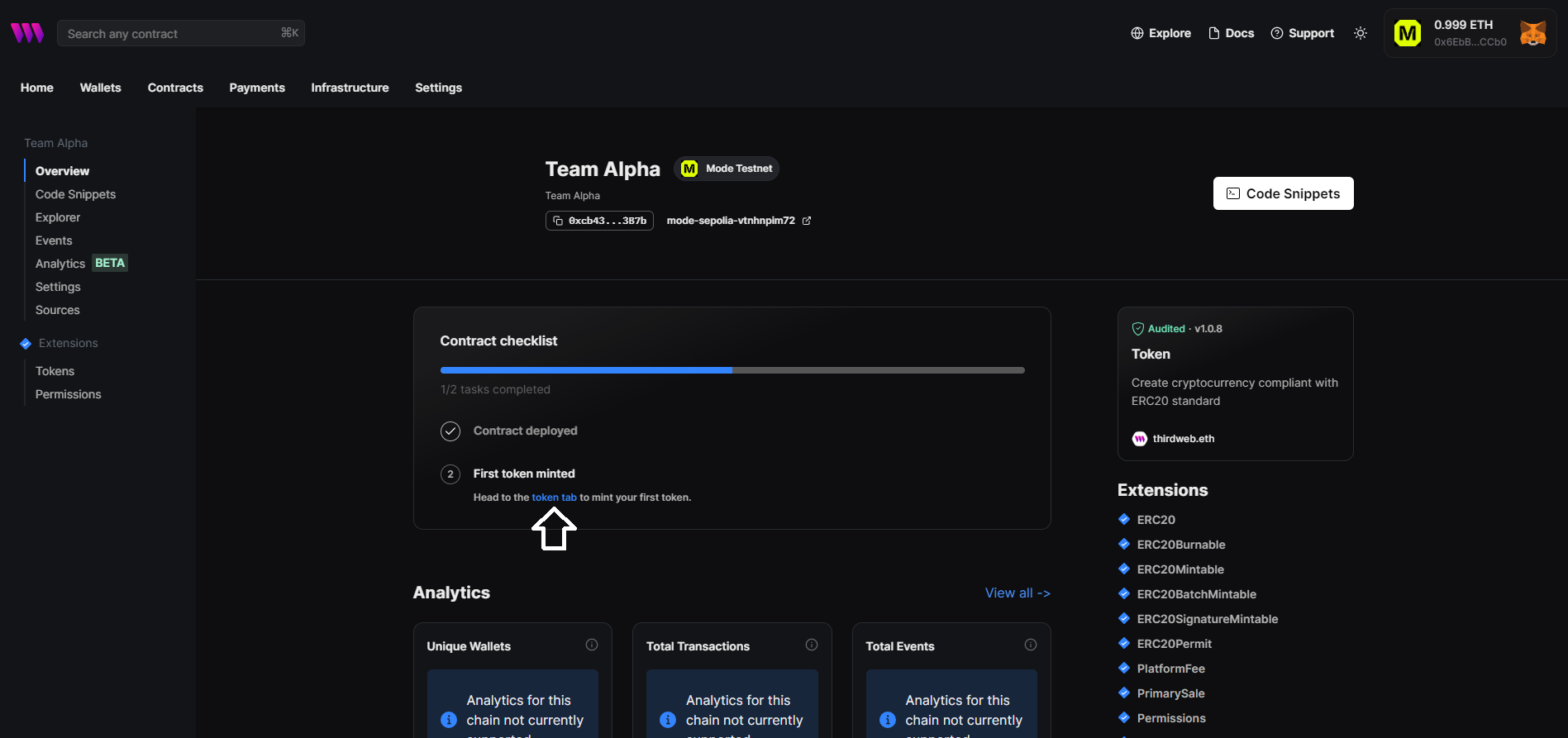Click diamond icon beside ERC20BatchMintable
This screenshot has height=738, width=1568.
(1124, 593)
